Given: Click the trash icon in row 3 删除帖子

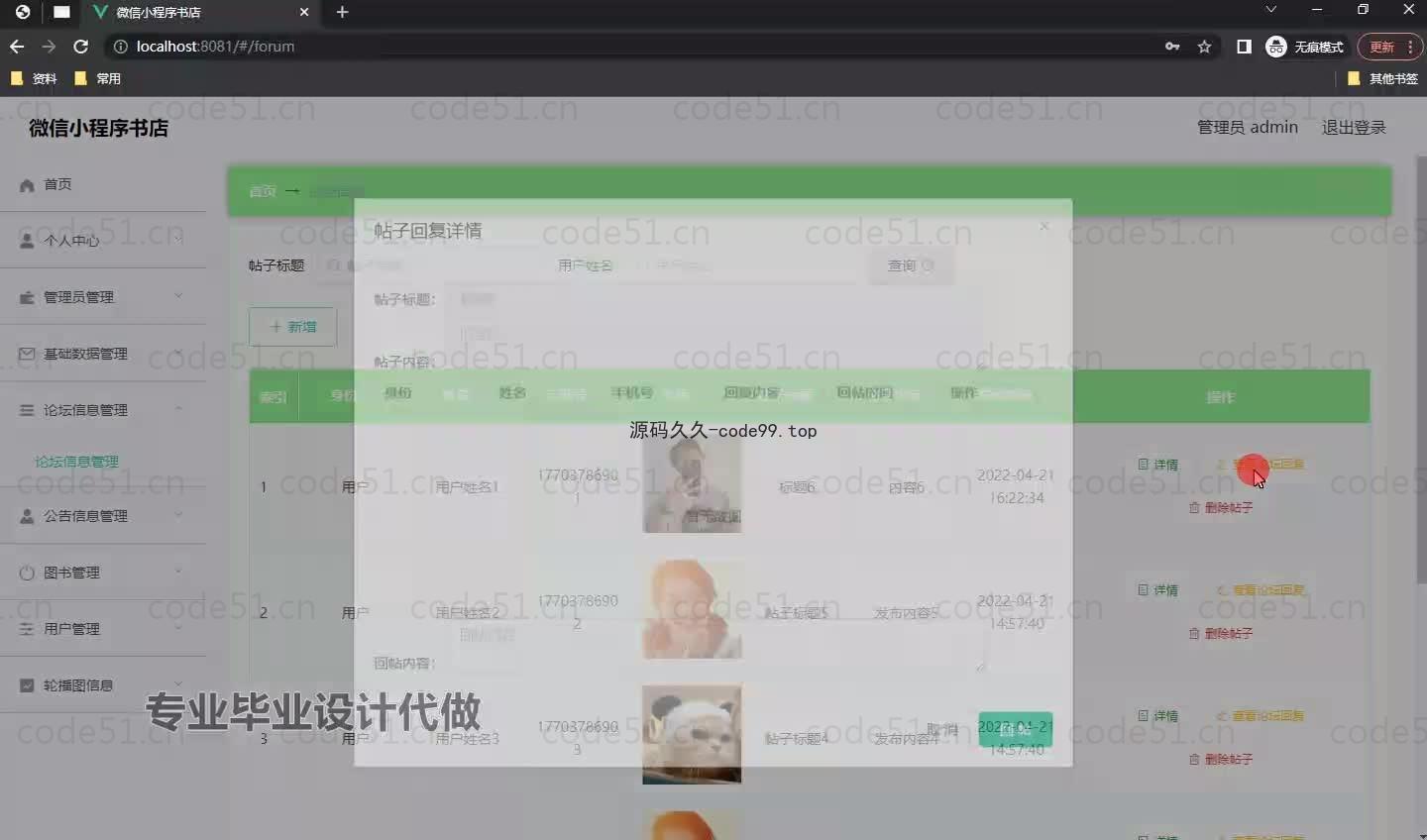Looking at the screenshot, I should point(1194,759).
